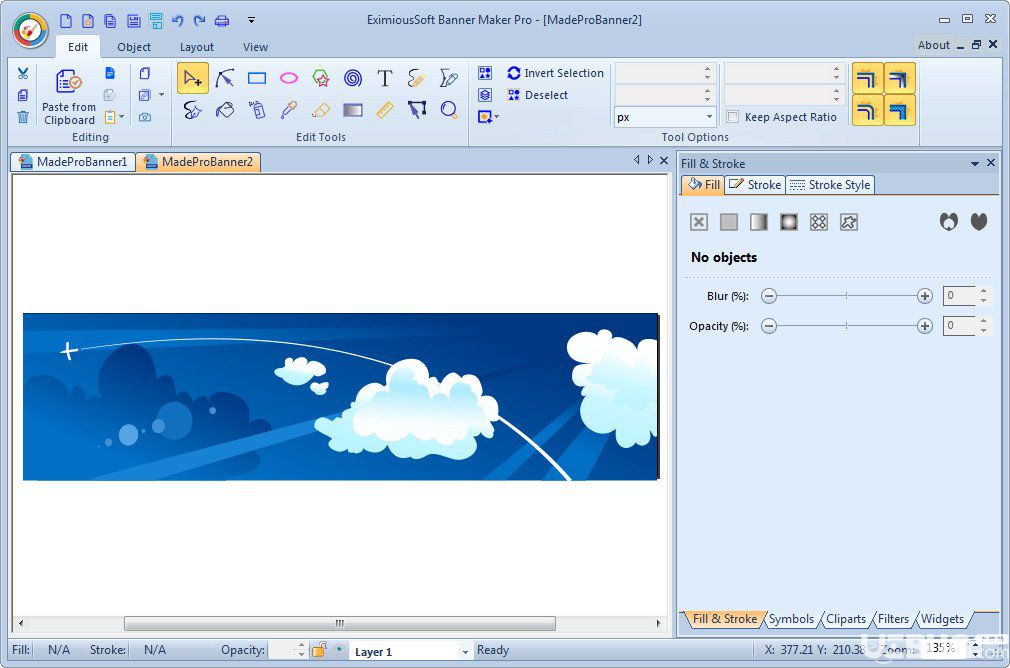Open the paste options dropdown arrow
Image resolution: width=1010 pixels, height=668 pixels.
pos(121,117)
